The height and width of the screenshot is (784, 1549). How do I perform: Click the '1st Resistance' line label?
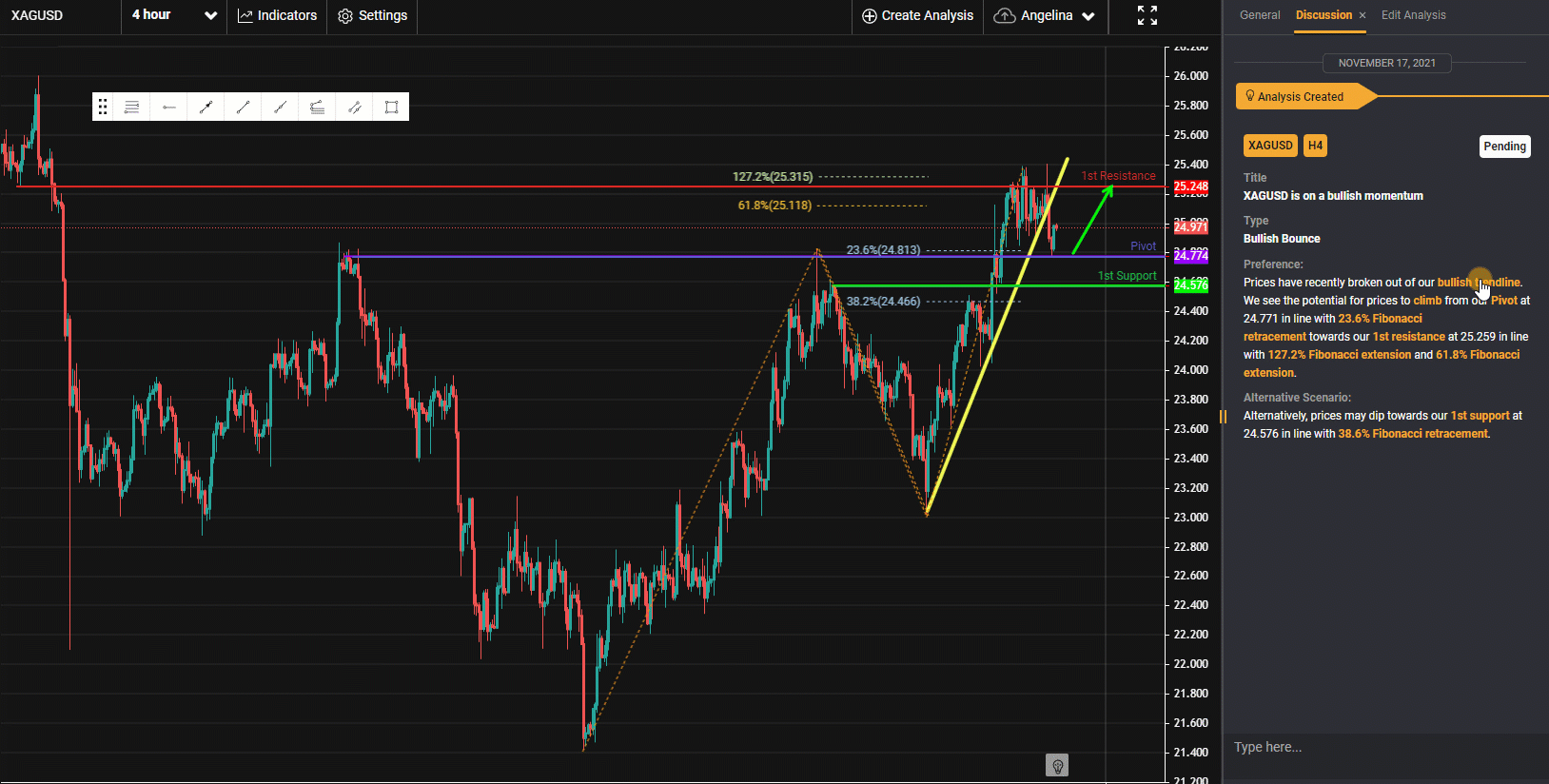pyautogui.click(x=1118, y=176)
